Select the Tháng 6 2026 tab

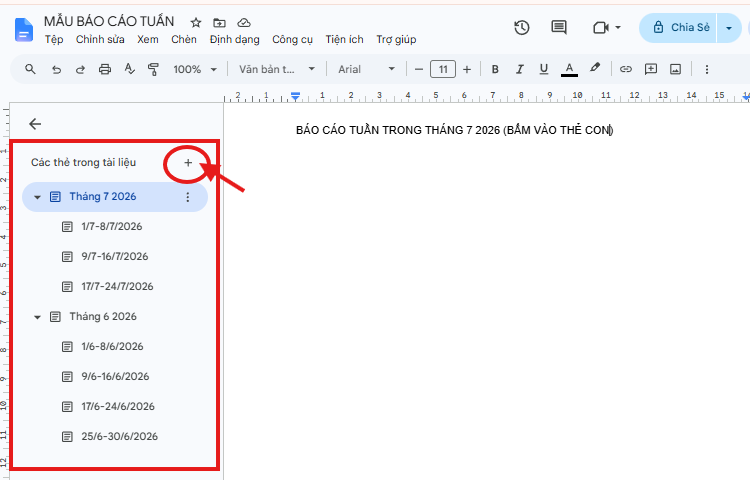[x=103, y=316]
